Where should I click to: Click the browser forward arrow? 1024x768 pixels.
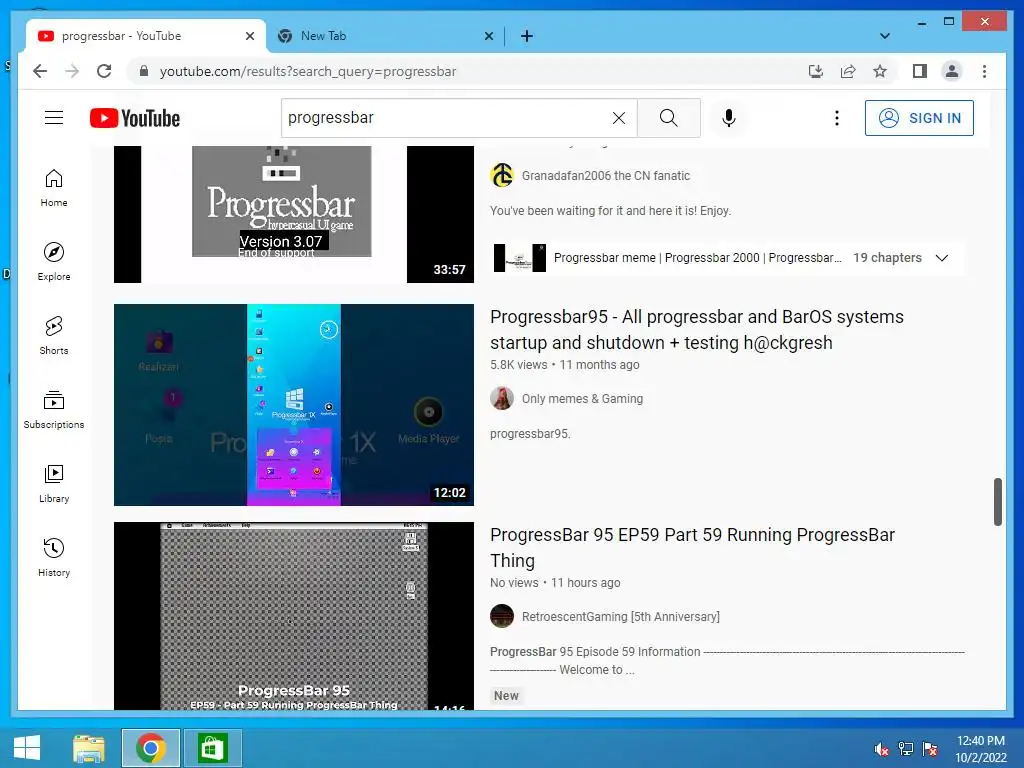72,71
